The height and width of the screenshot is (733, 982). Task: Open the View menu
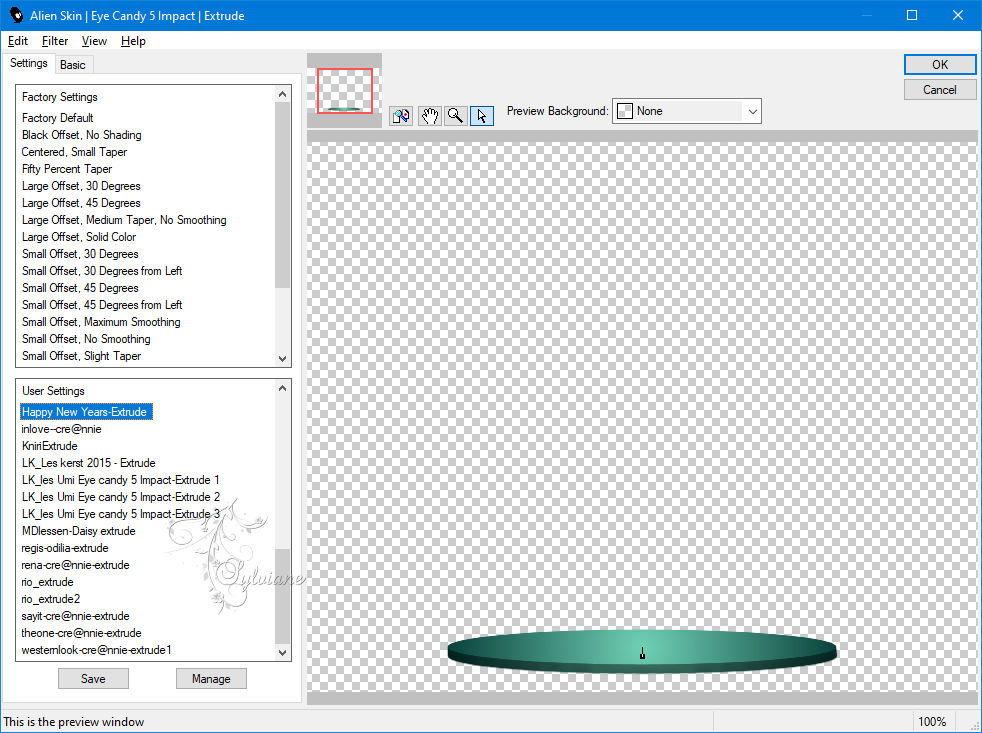coord(94,41)
